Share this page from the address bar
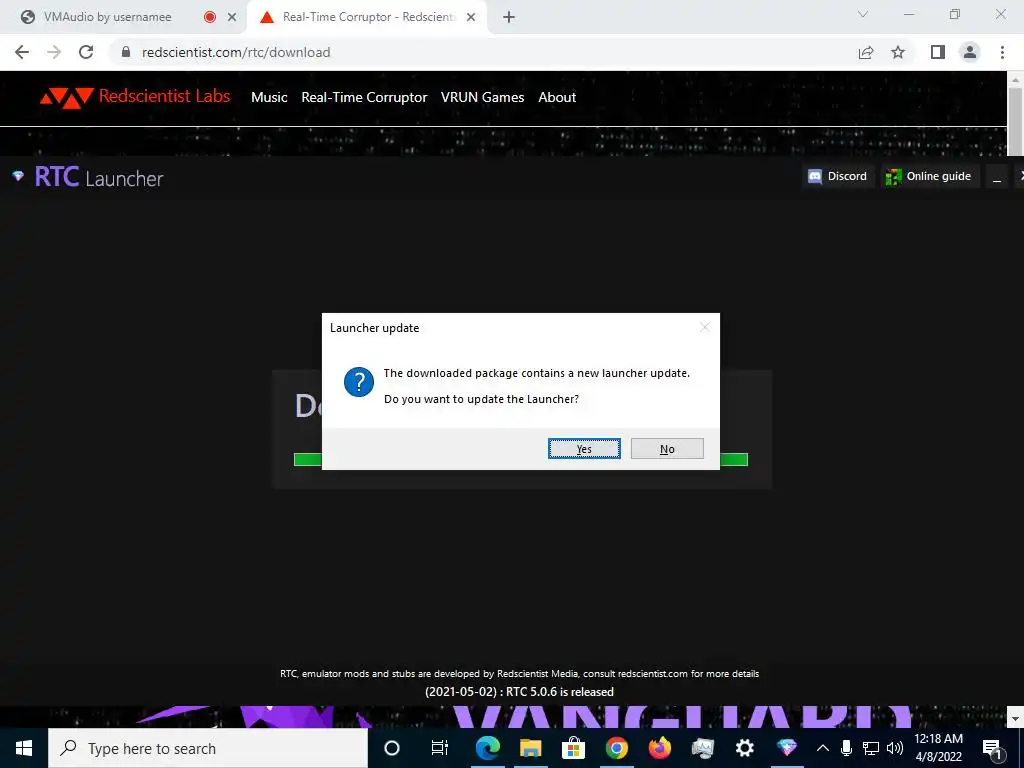The width and height of the screenshot is (1024, 768). pos(866,52)
